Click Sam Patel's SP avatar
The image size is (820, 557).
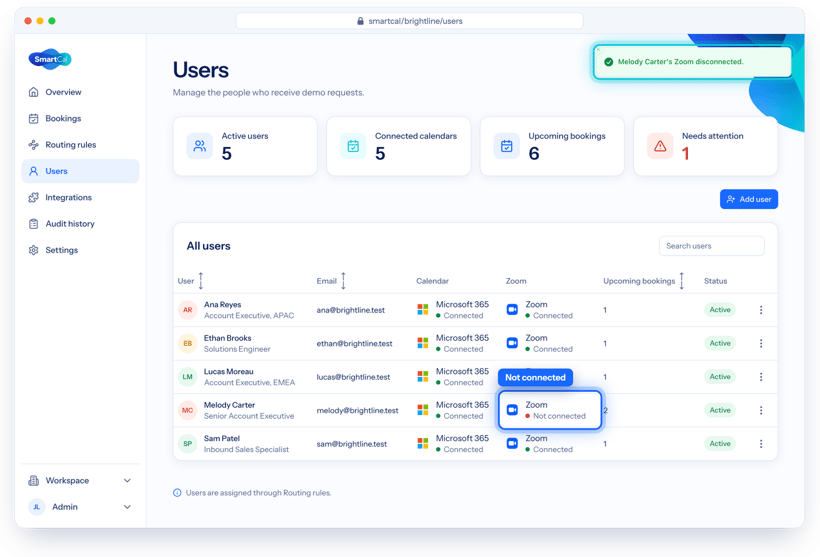point(188,444)
